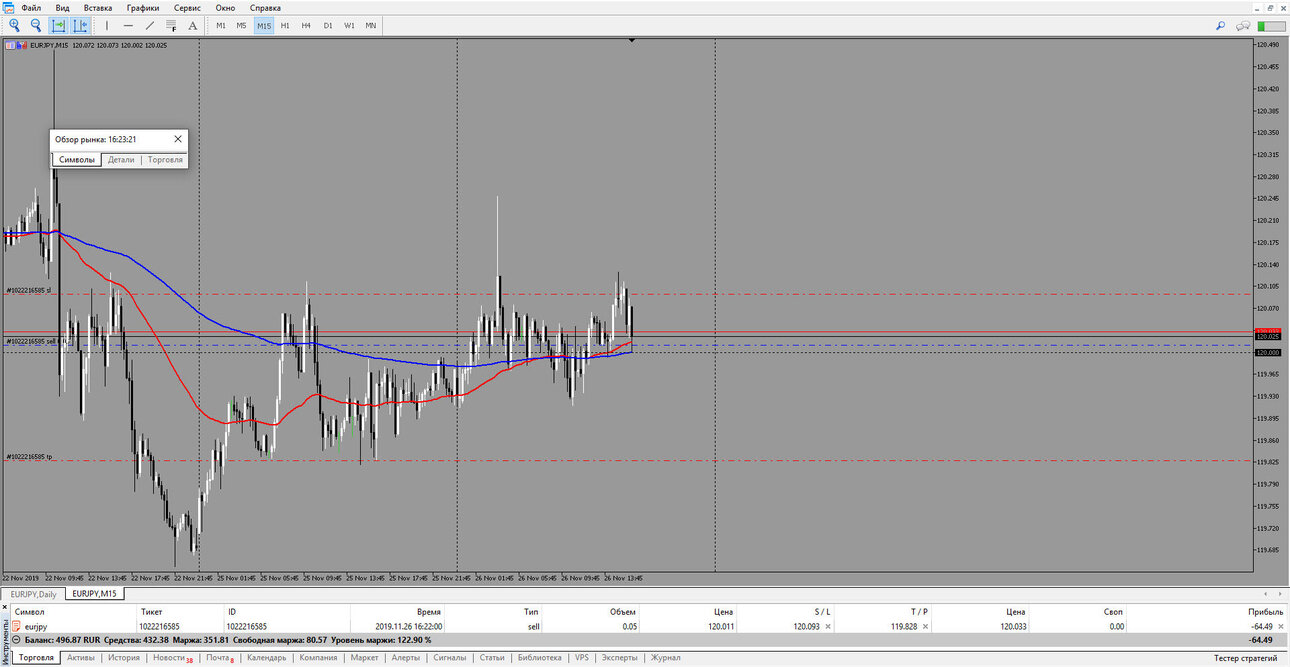Open the Справка menu

pyautogui.click(x=265, y=7)
